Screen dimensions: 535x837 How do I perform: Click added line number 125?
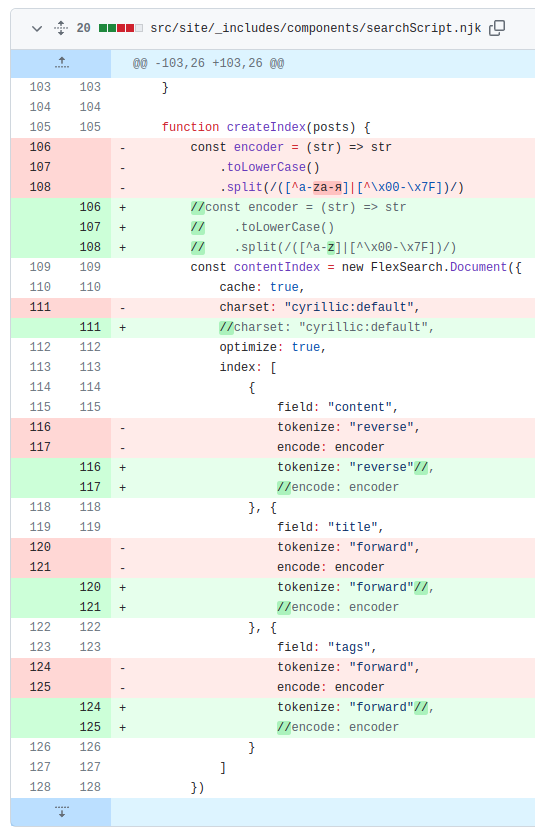coord(90,727)
